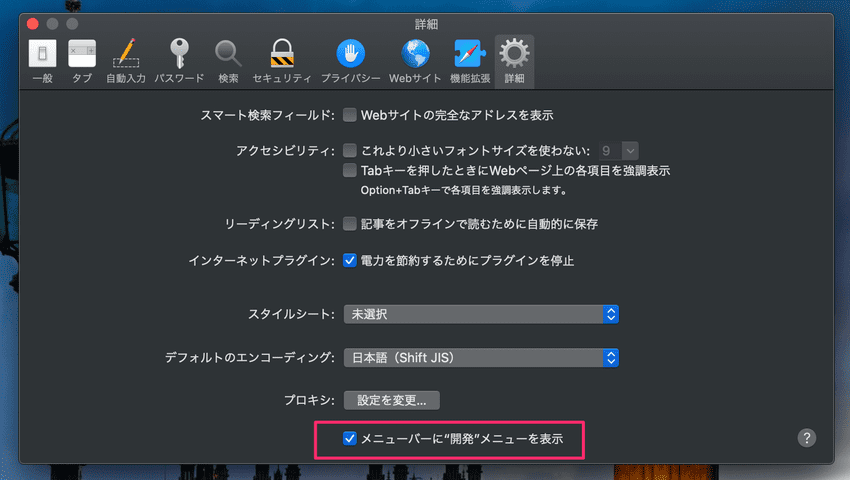850x480 pixels.
Task: Open the 自動入力 (AutoFill) pane
Action: coord(126,60)
